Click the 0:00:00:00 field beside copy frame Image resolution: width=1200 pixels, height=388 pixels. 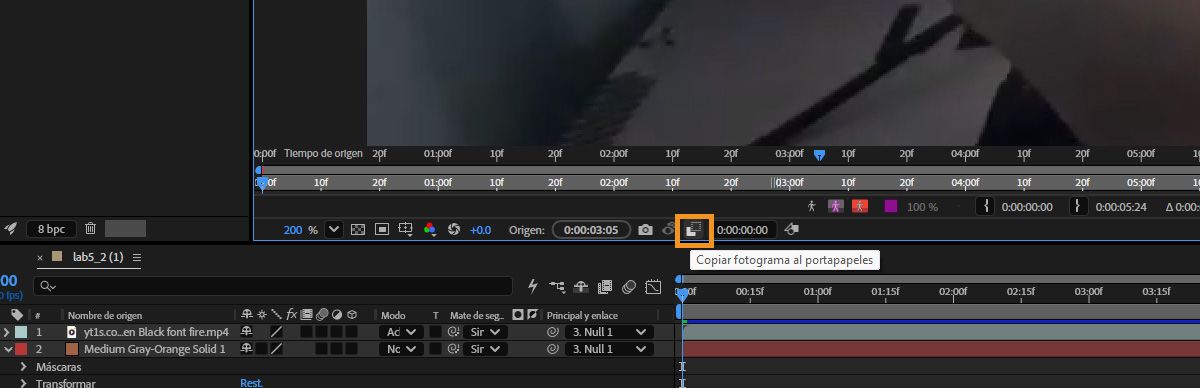(742, 230)
